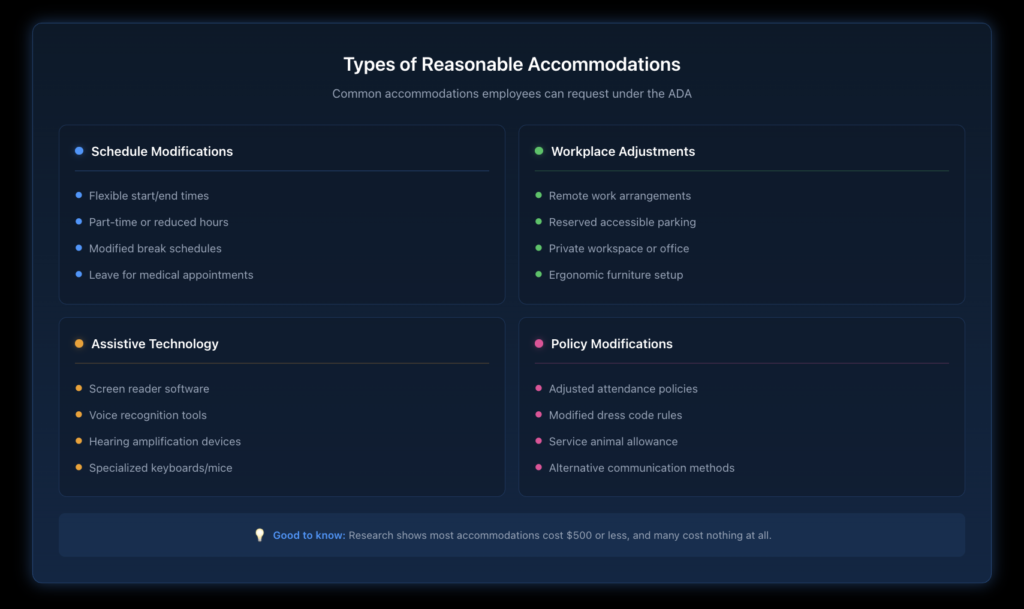Click the bullet beside Screen reader software
Screen dimensions: 1024x609
tap(79, 388)
